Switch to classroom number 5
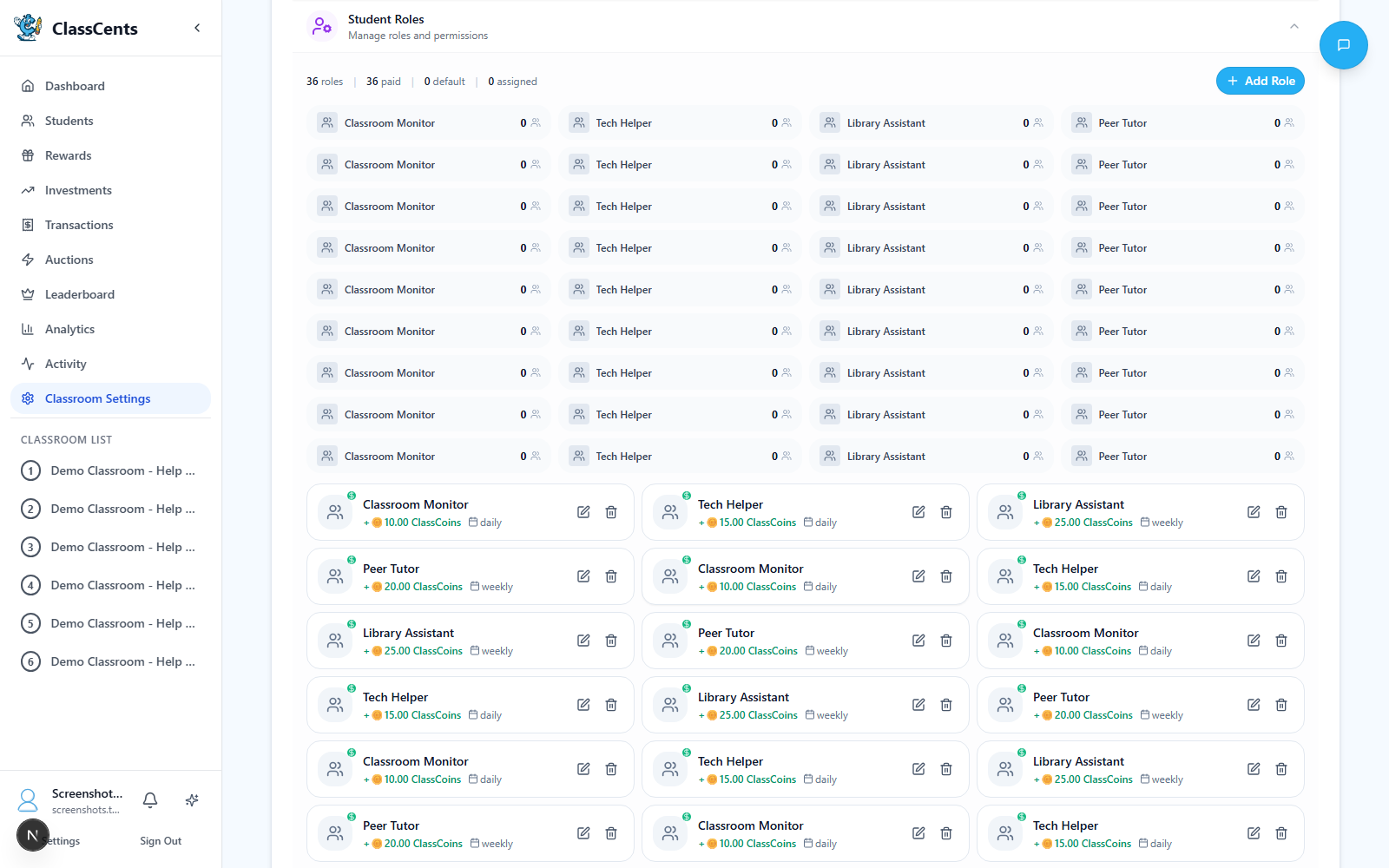The width and height of the screenshot is (1389, 868). (110, 623)
